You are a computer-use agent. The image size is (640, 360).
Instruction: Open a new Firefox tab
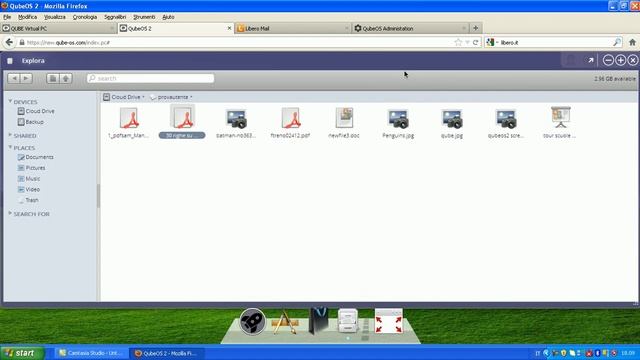click(x=476, y=28)
